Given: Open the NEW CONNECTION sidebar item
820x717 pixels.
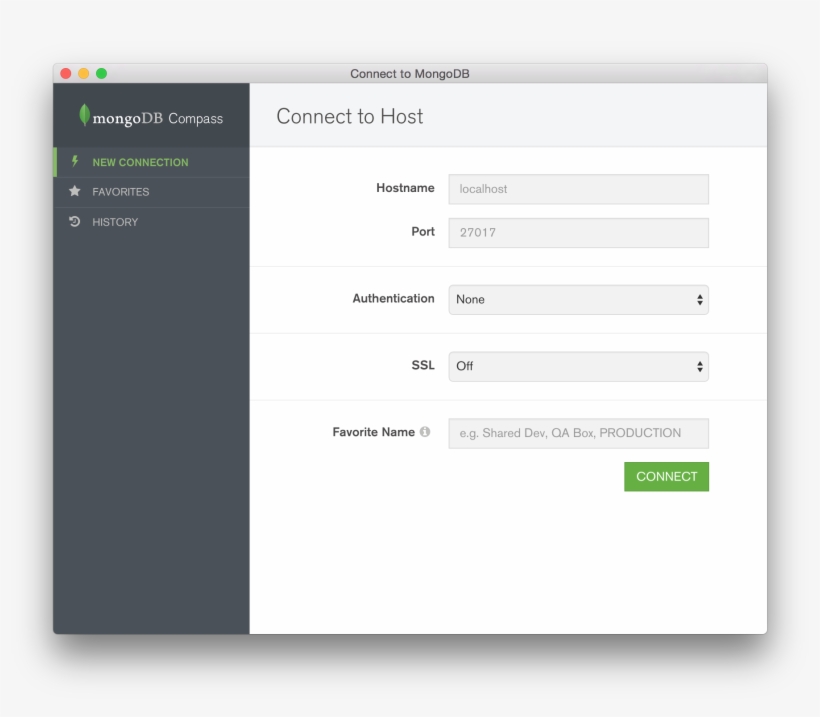Looking at the screenshot, I should (151, 162).
